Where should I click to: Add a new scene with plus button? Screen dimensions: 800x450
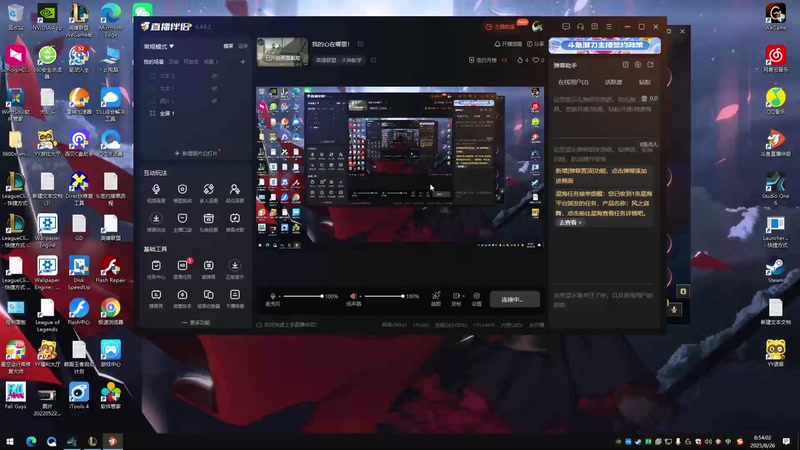tap(243, 62)
